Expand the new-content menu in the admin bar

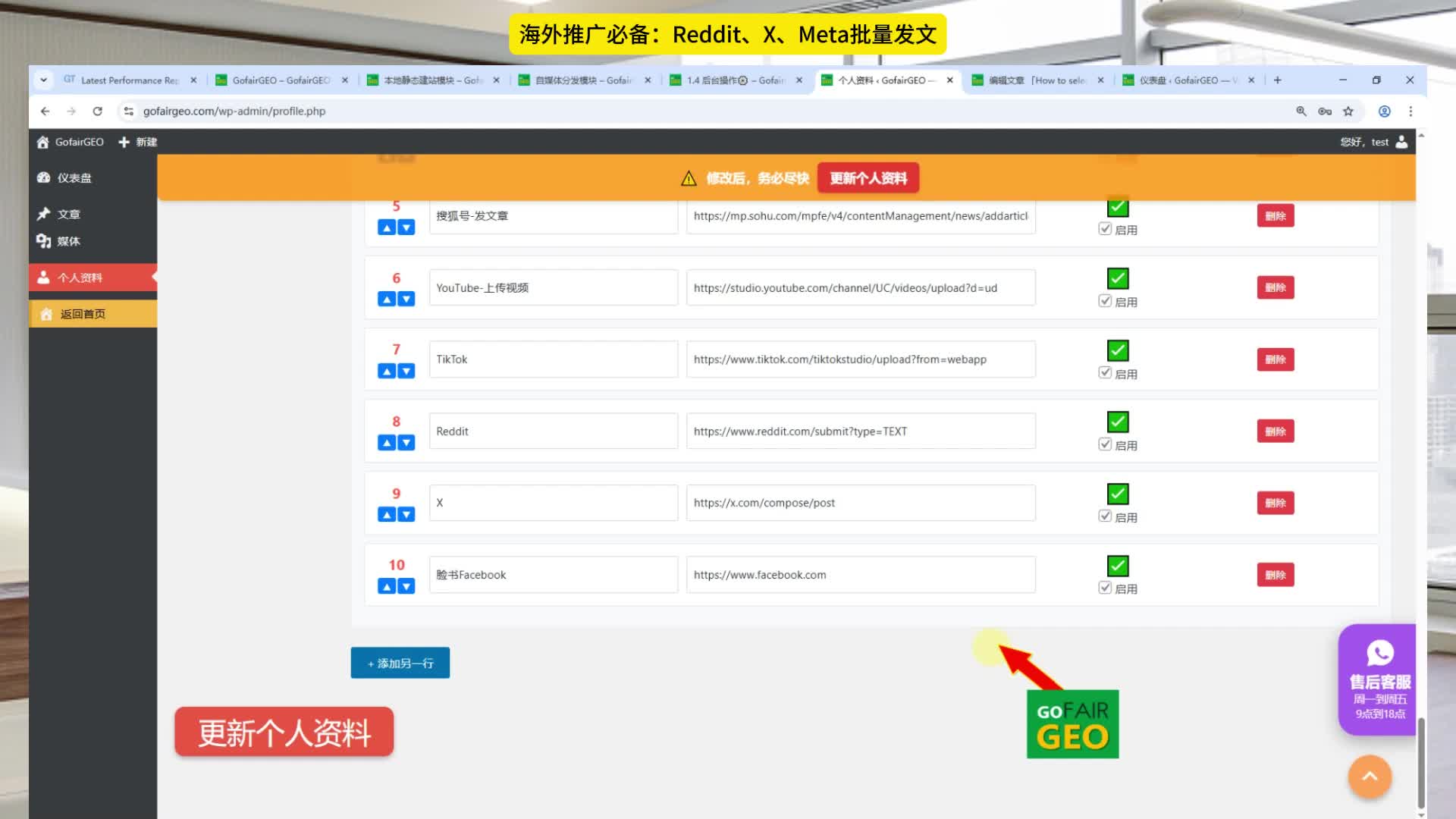(138, 142)
